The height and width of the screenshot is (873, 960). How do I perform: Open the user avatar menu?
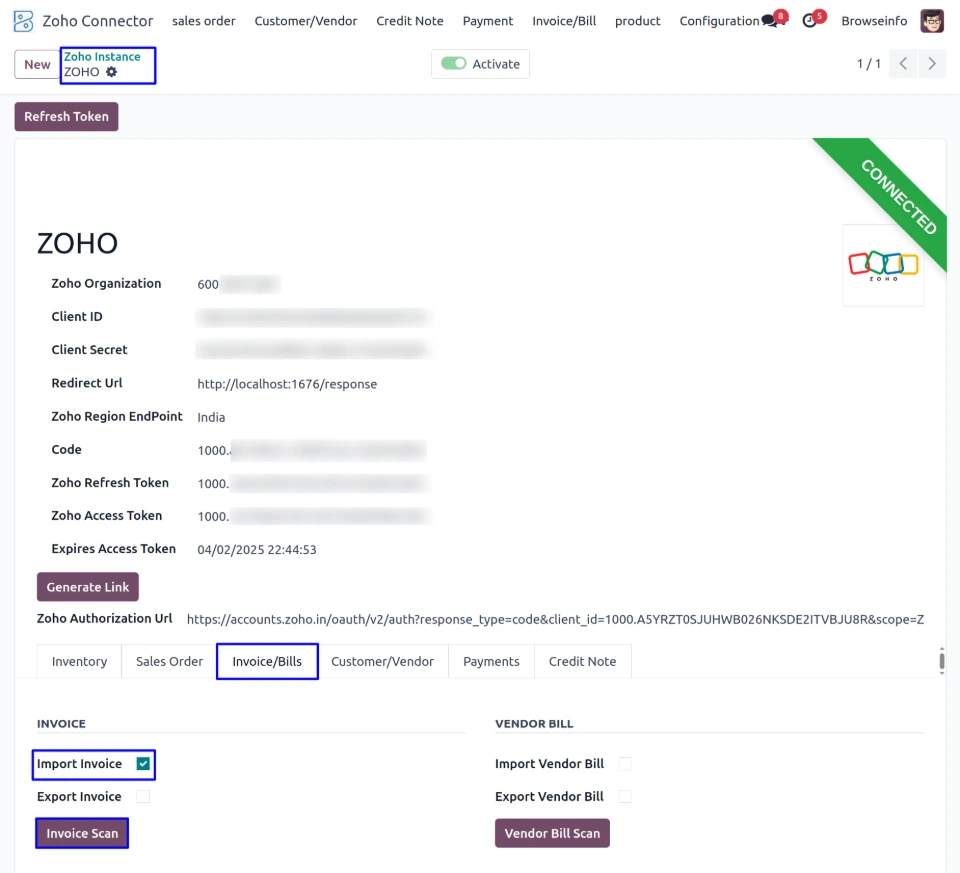pyautogui.click(x=932, y=21)
